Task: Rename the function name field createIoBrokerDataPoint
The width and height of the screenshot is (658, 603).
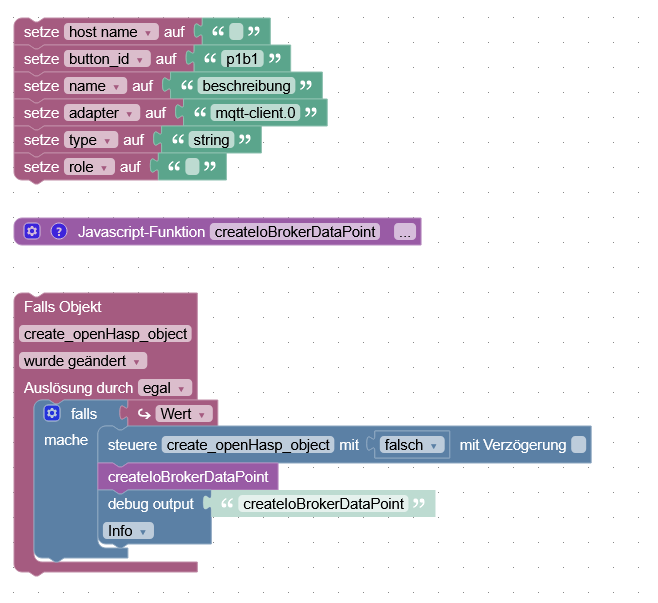Action: pos(295,232)
